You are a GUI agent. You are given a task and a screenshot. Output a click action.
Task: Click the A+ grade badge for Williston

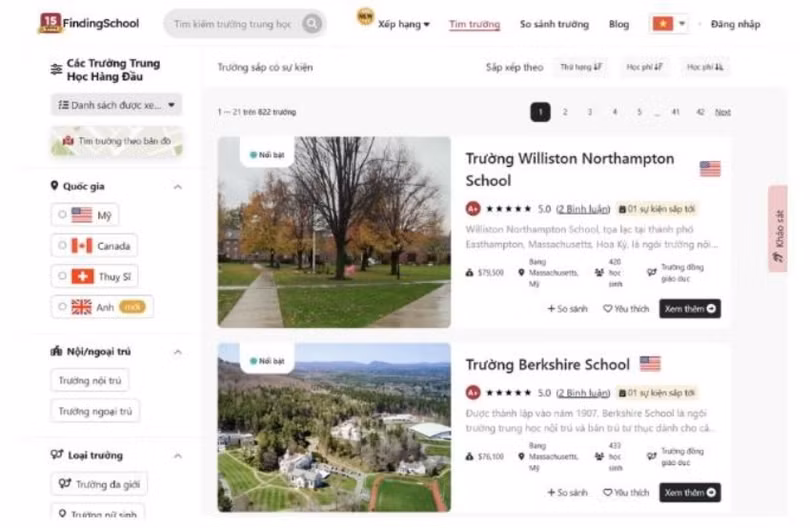coord(473,209)
